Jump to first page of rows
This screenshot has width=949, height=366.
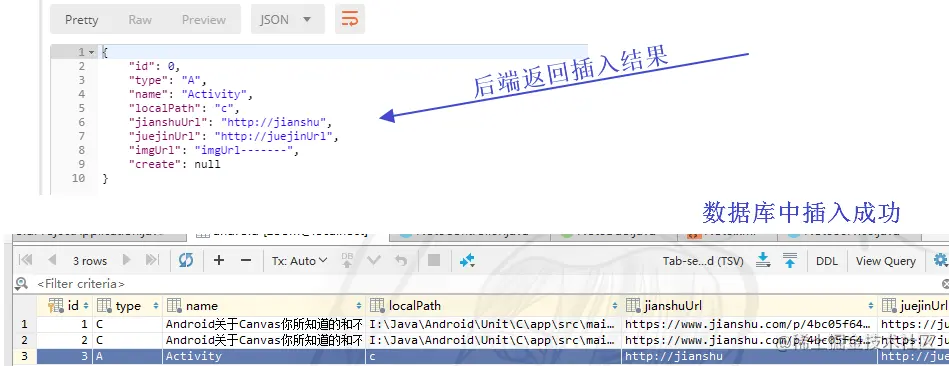click(x=25, y=260)
